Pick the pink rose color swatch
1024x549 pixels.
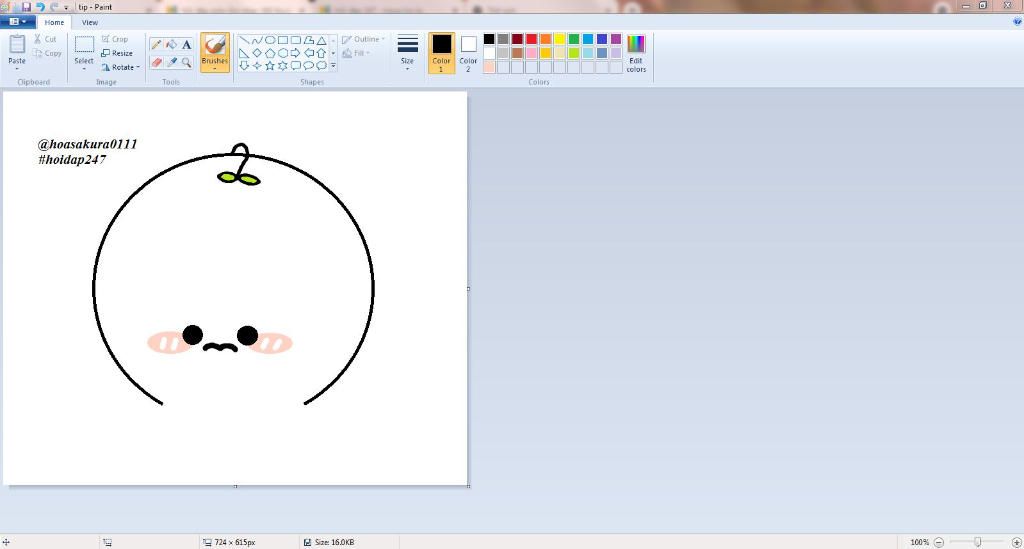(x=532, y=53)
